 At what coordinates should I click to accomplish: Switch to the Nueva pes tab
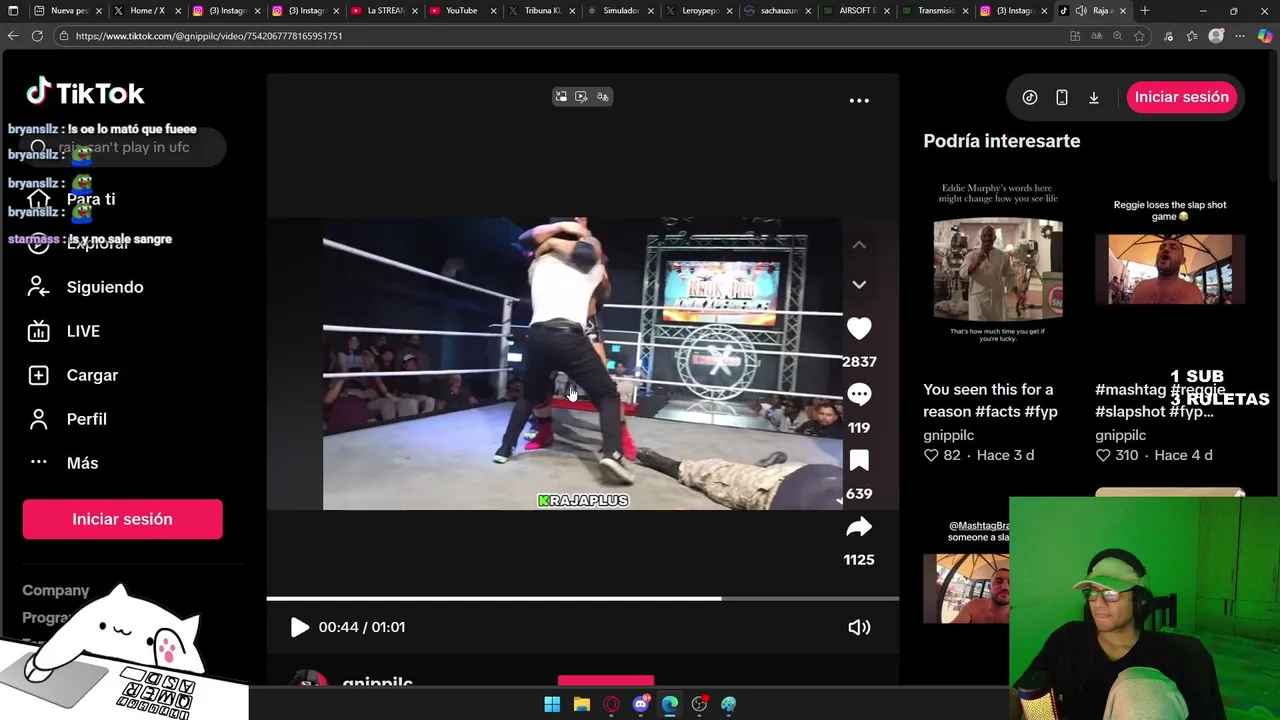click(69, 11)
